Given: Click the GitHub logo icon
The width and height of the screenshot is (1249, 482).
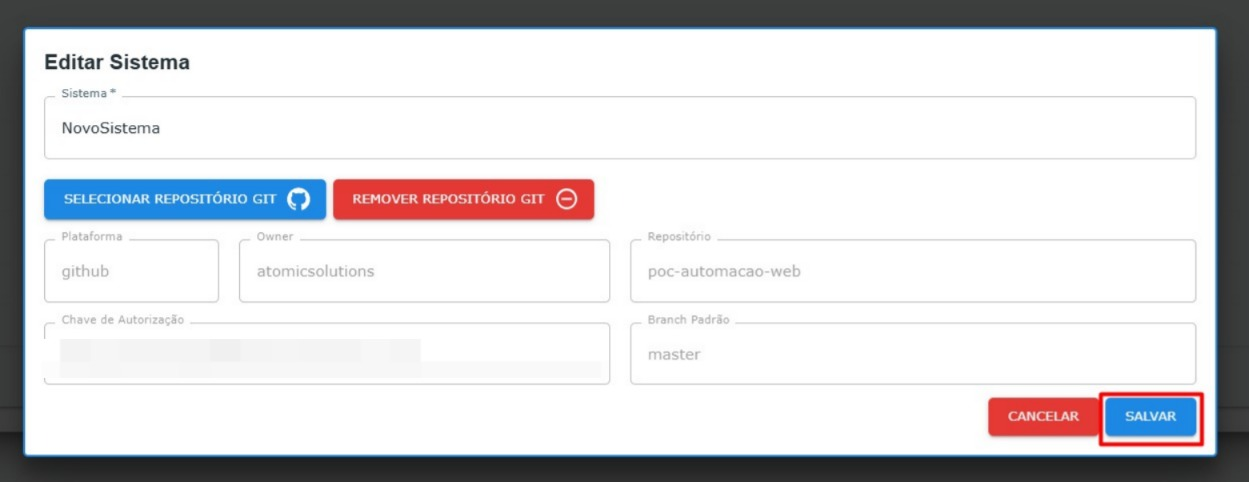Looking at the screenshot, I should [x=298, y=199].
